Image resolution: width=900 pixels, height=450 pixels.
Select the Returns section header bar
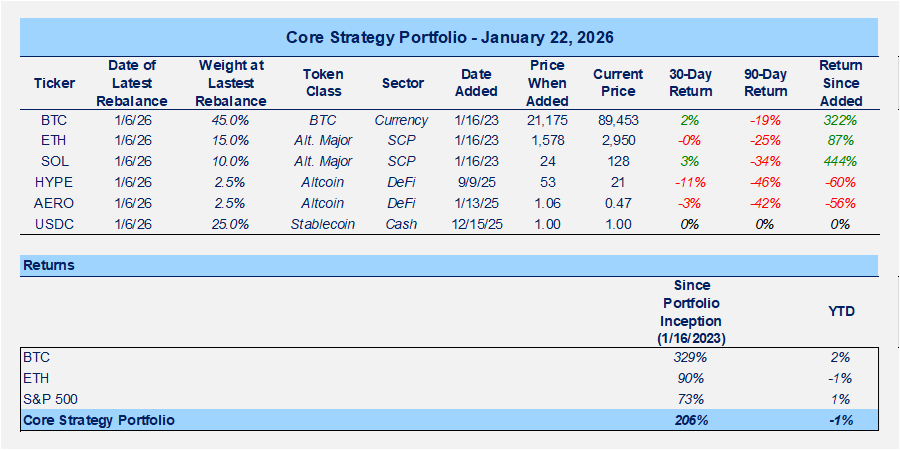449,266
